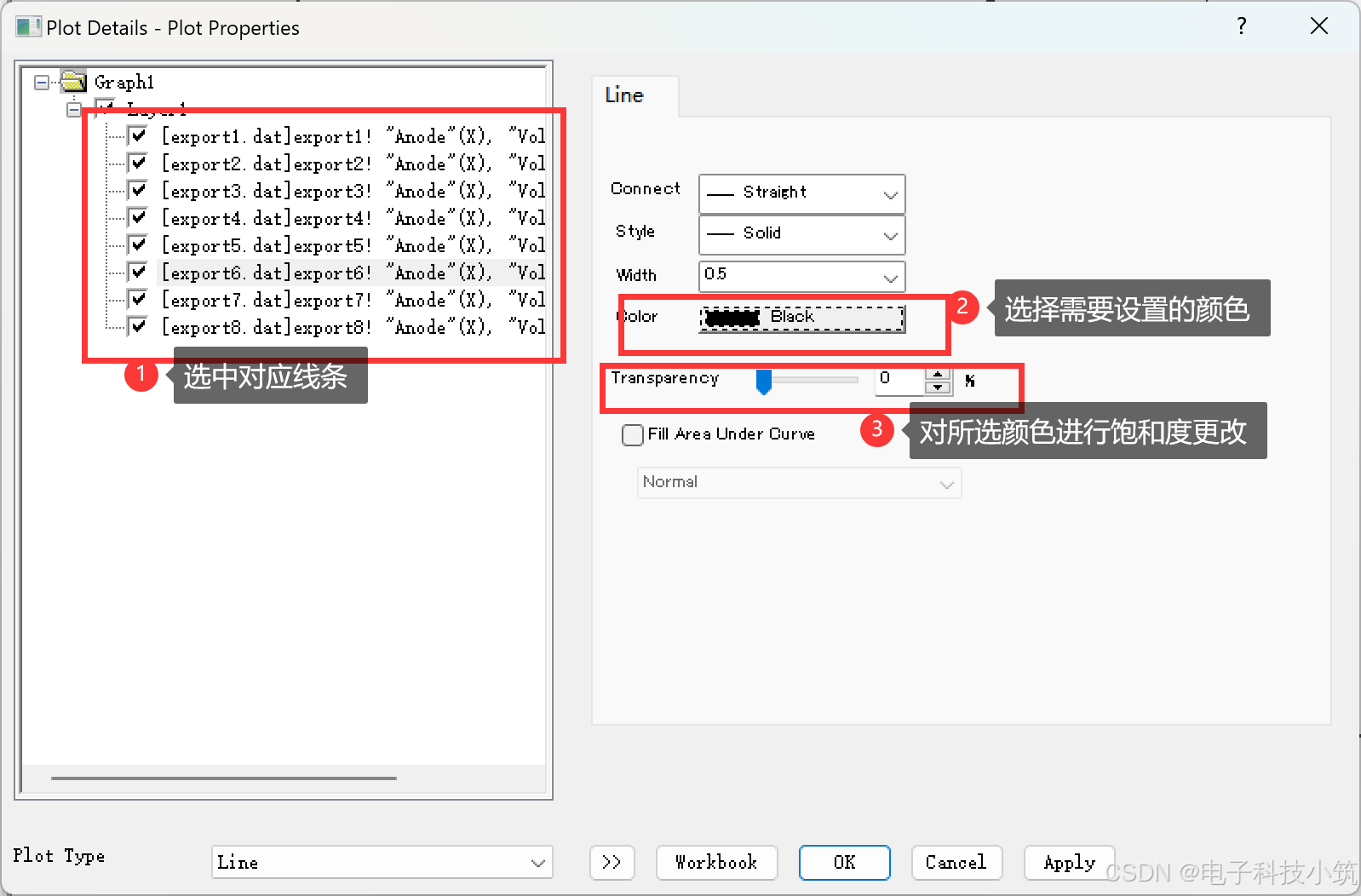Collapse the Graph1 tree node

click(41, 83)
